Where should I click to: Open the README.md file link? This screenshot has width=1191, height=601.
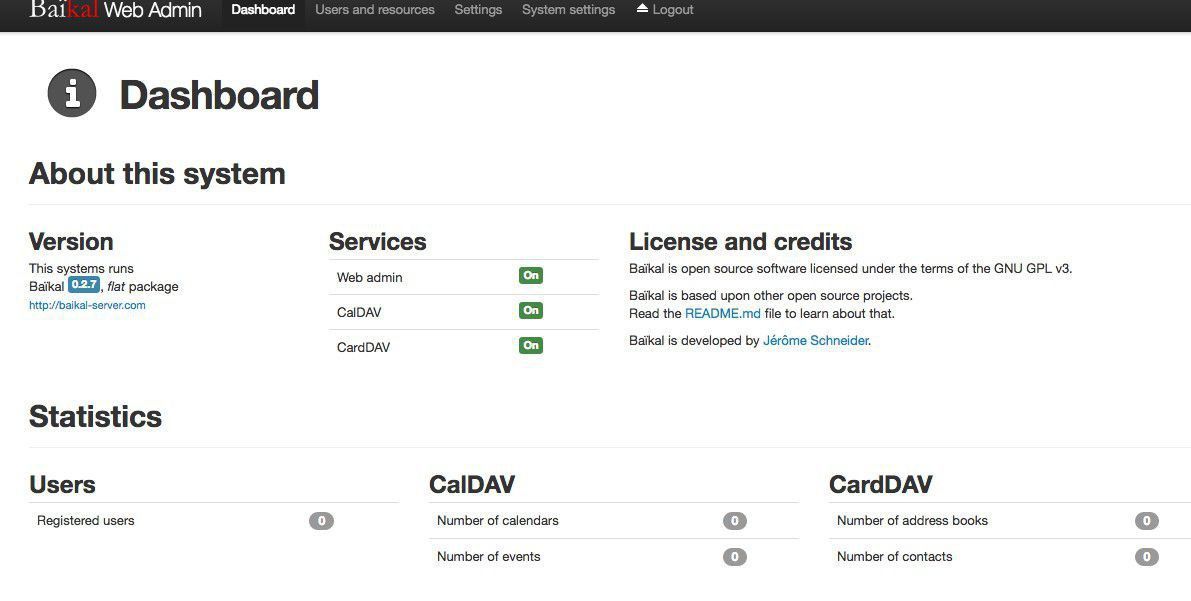722,314
